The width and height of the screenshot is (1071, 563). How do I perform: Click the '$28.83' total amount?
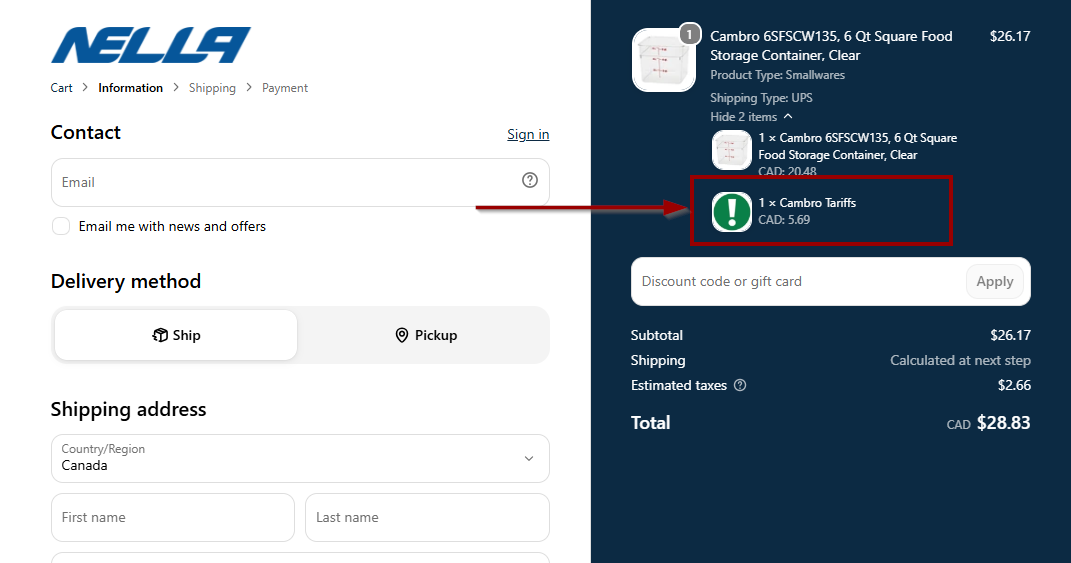(x=1003, y=423)
